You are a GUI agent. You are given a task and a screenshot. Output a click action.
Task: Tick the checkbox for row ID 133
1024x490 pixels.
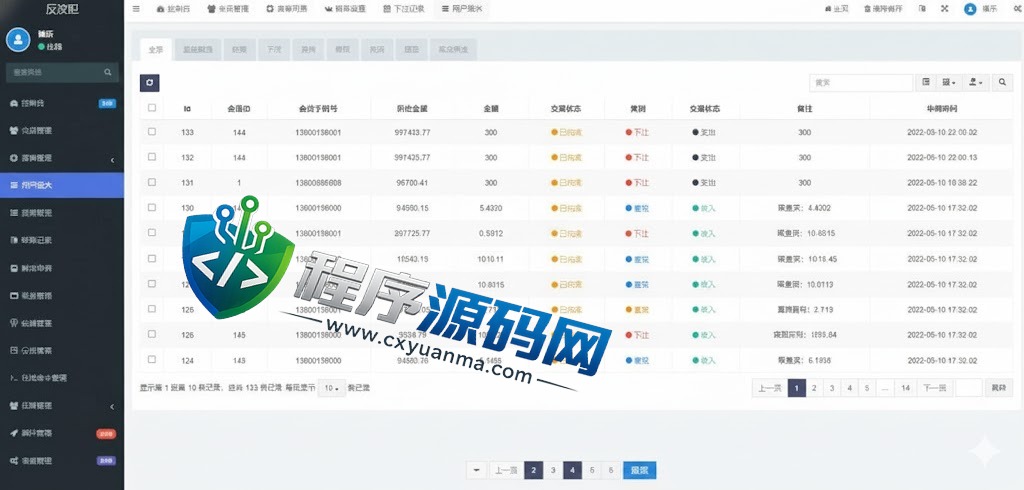point(152,131)
